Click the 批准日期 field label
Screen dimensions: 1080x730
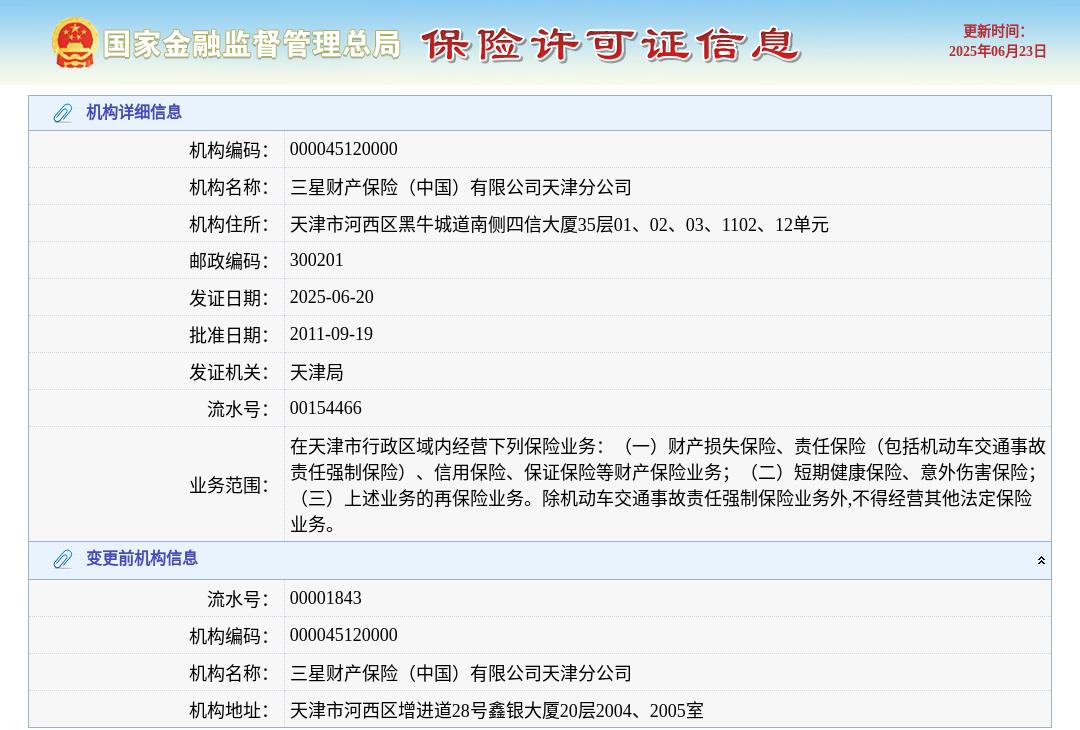coord(229,335)
